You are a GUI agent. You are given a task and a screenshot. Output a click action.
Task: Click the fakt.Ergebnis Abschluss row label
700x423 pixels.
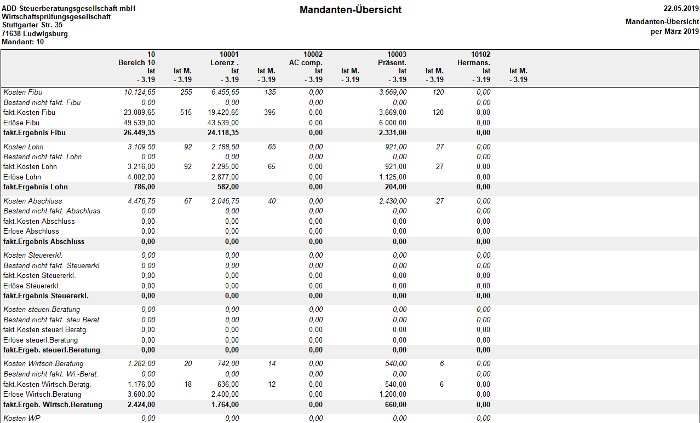point(44,241)
